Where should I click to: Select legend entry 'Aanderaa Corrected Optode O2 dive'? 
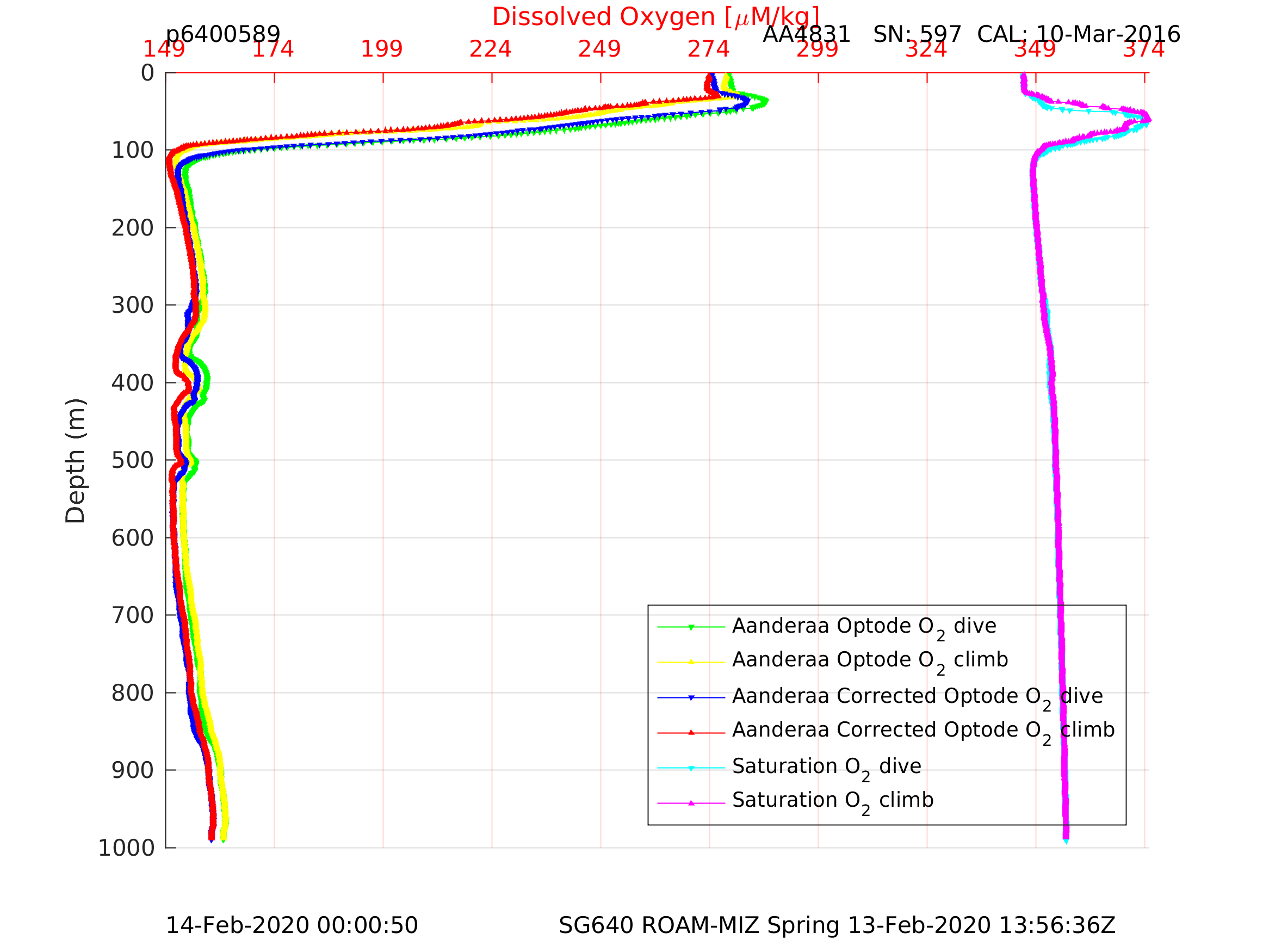[x=917, y=697]
